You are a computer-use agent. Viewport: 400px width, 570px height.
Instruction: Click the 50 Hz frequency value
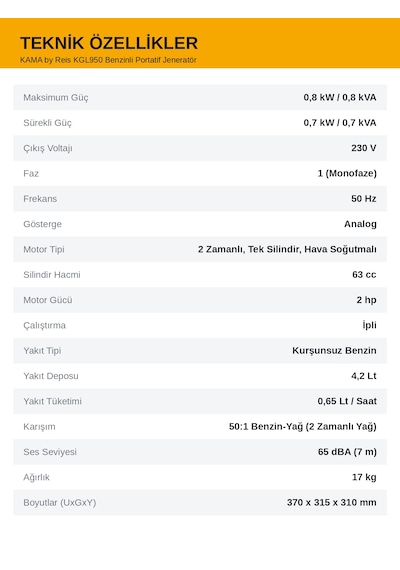(x=364, y=198)
